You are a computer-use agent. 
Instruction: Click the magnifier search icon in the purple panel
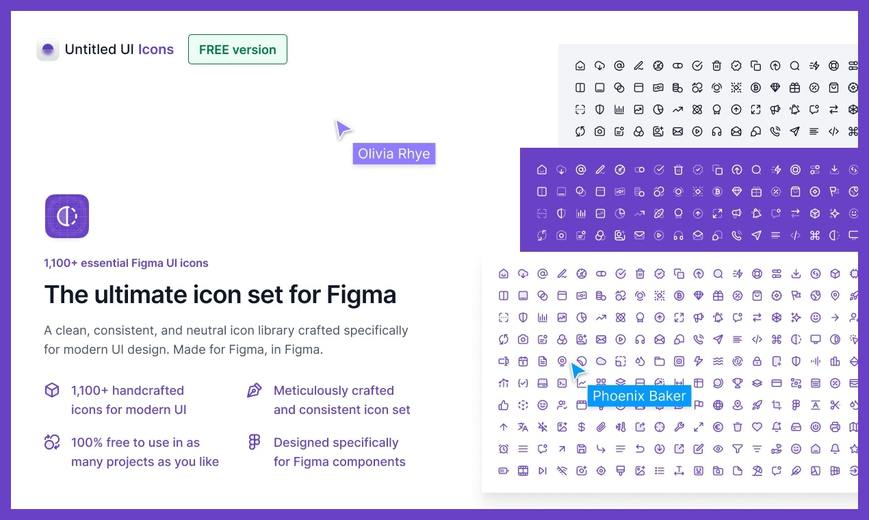click(x=756, y=170)
